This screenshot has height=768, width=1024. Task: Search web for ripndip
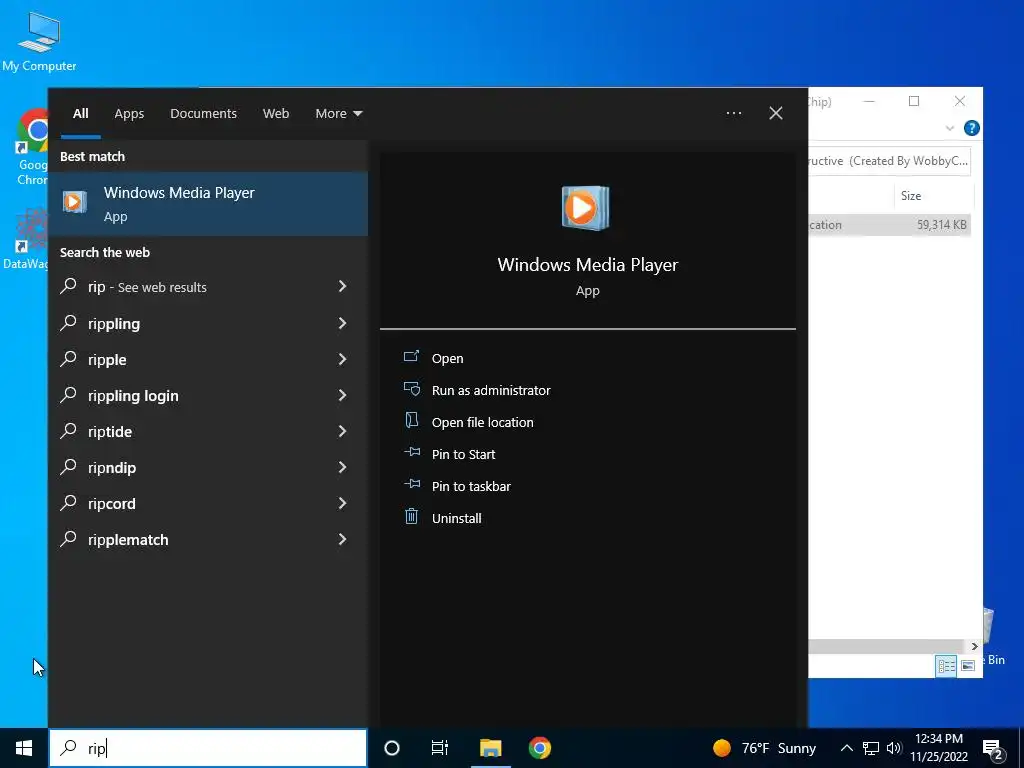pyautogui.click(x=208, y=467)
